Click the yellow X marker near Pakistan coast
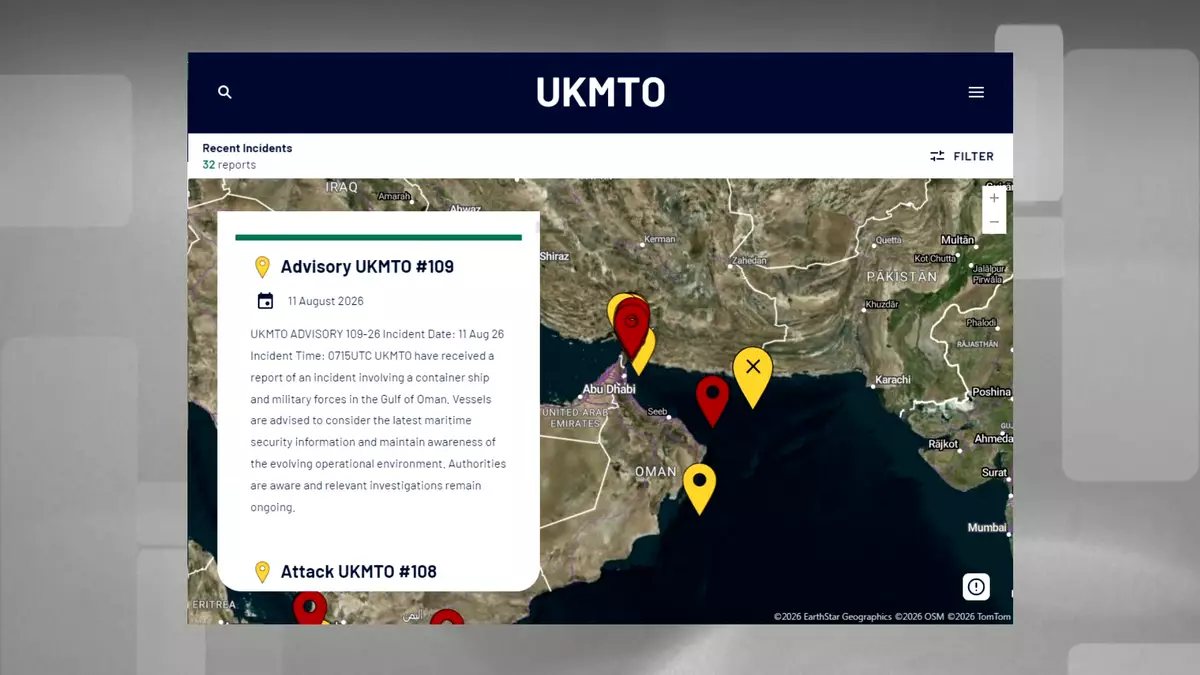 pyautogui.click(x=753, y=376)
